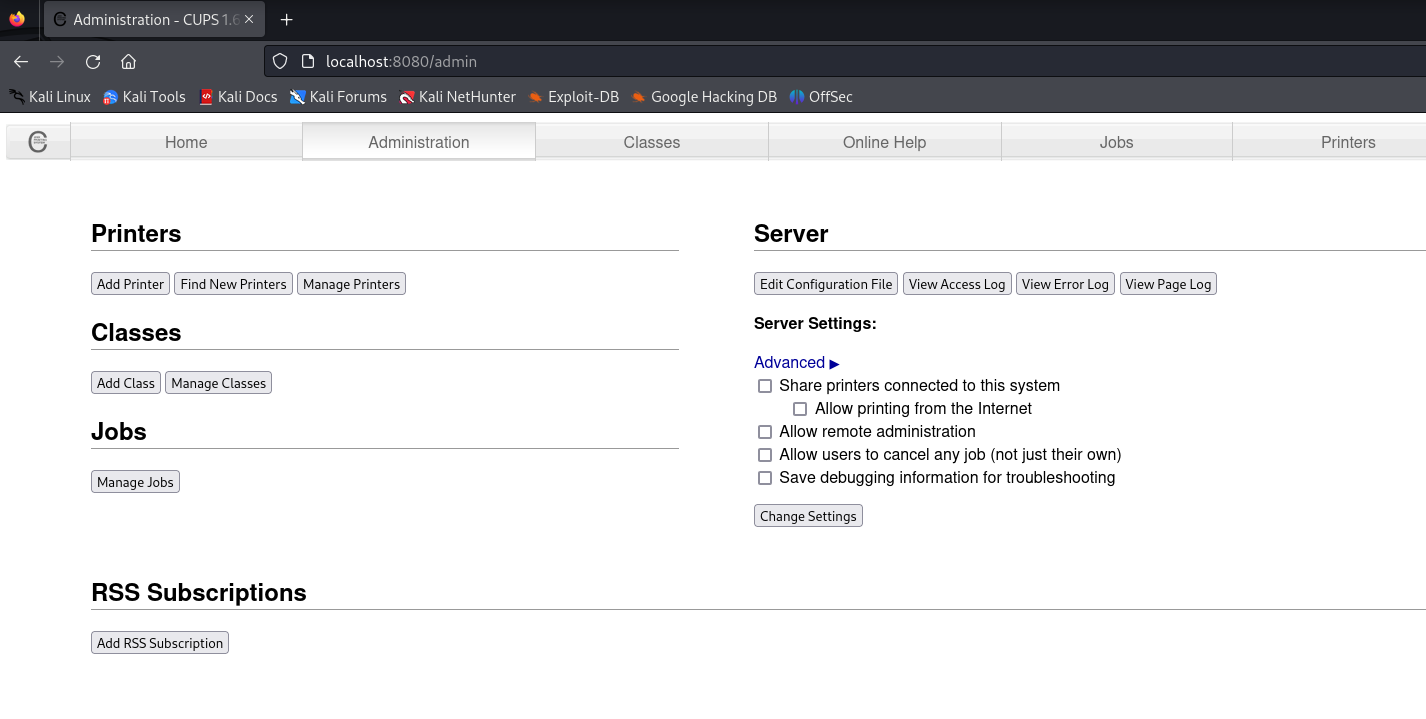Enable Share printers connected to this system
This screenshot has width=1426, height=719.
pyautogui.click(x=765, y=386)
